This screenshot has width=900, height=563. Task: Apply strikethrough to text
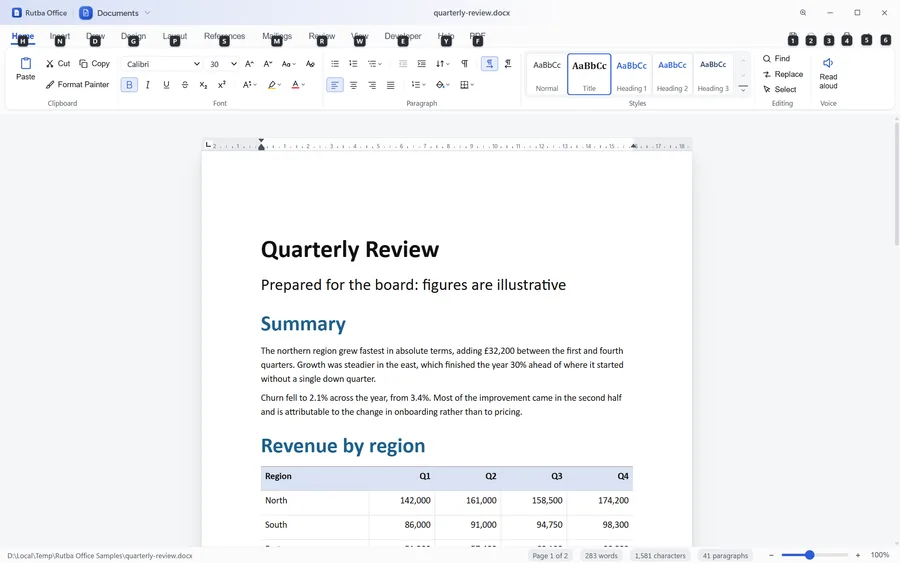pos(185,85)
